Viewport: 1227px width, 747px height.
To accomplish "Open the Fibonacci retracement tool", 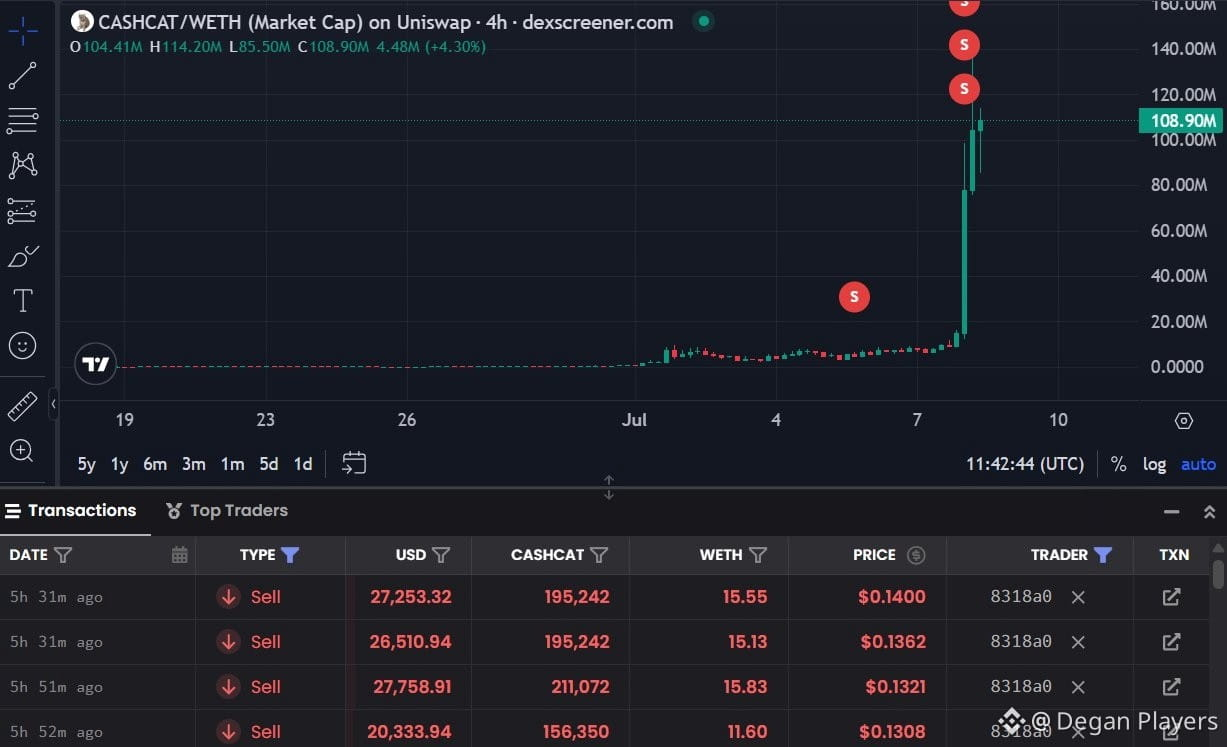I will pyautogui.click(x=22, y=121).
